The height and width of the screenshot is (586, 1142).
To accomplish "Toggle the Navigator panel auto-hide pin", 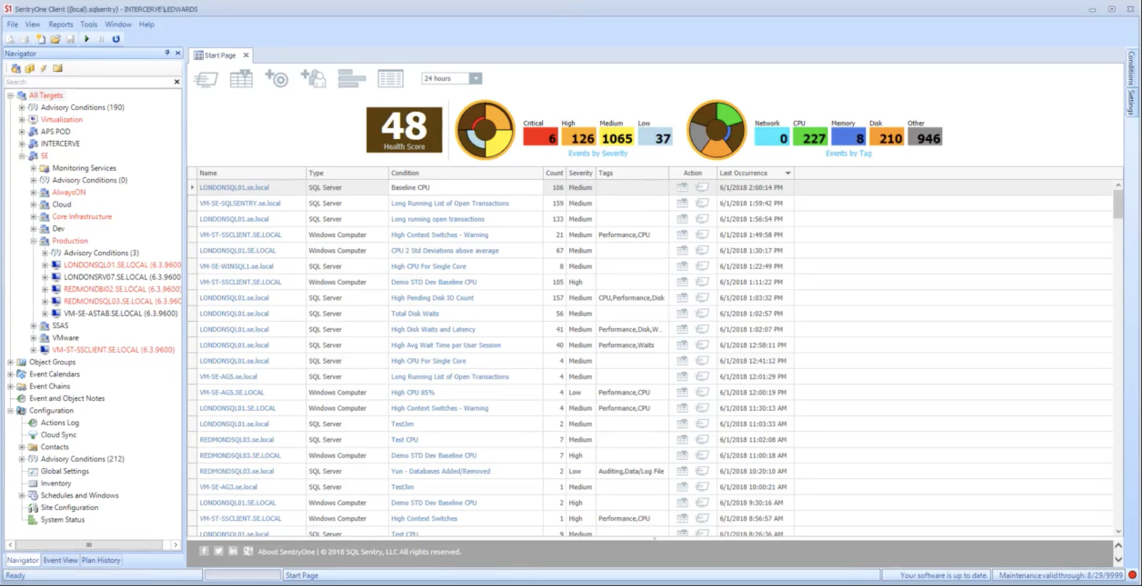I will click(167, 53).
